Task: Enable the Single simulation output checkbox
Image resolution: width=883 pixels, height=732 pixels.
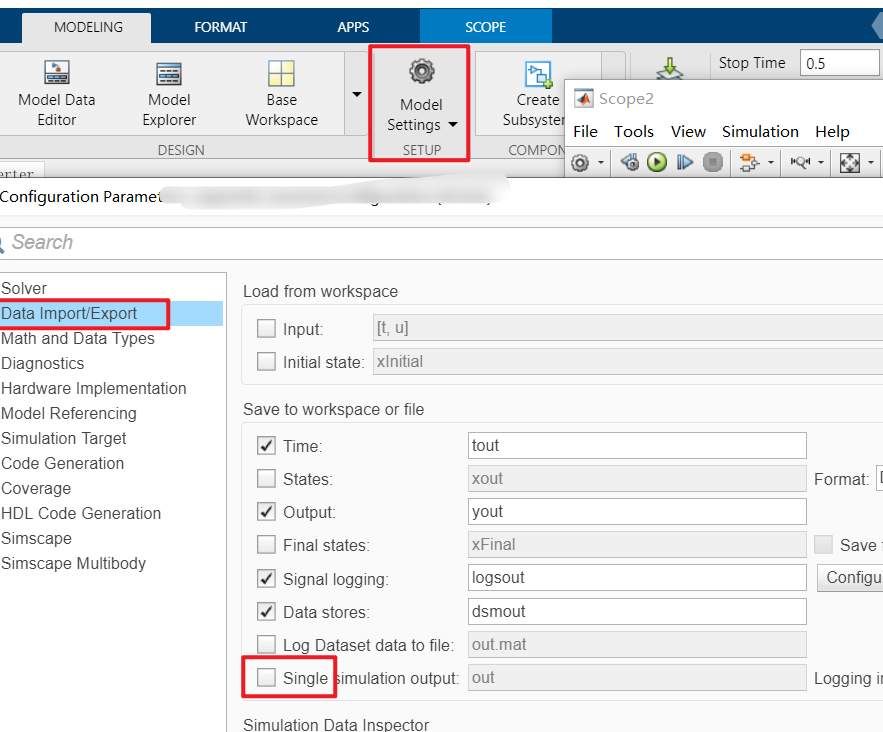Action: tap(266, 677)
